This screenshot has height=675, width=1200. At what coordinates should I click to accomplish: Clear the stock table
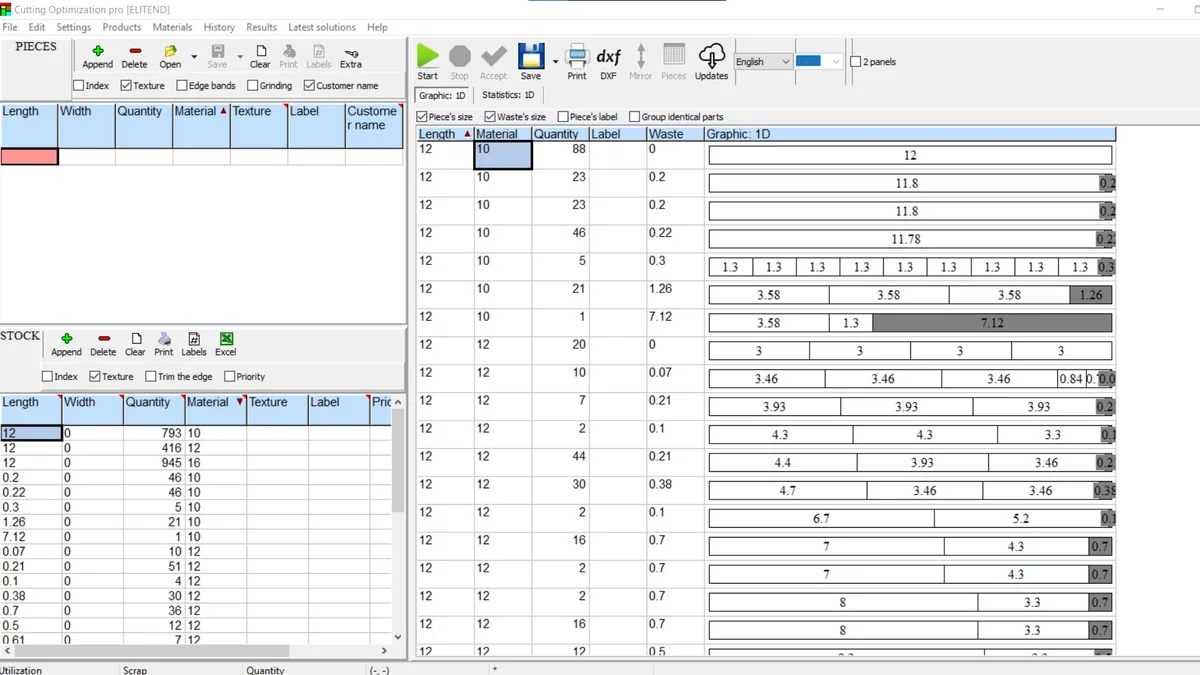[135, 344]
